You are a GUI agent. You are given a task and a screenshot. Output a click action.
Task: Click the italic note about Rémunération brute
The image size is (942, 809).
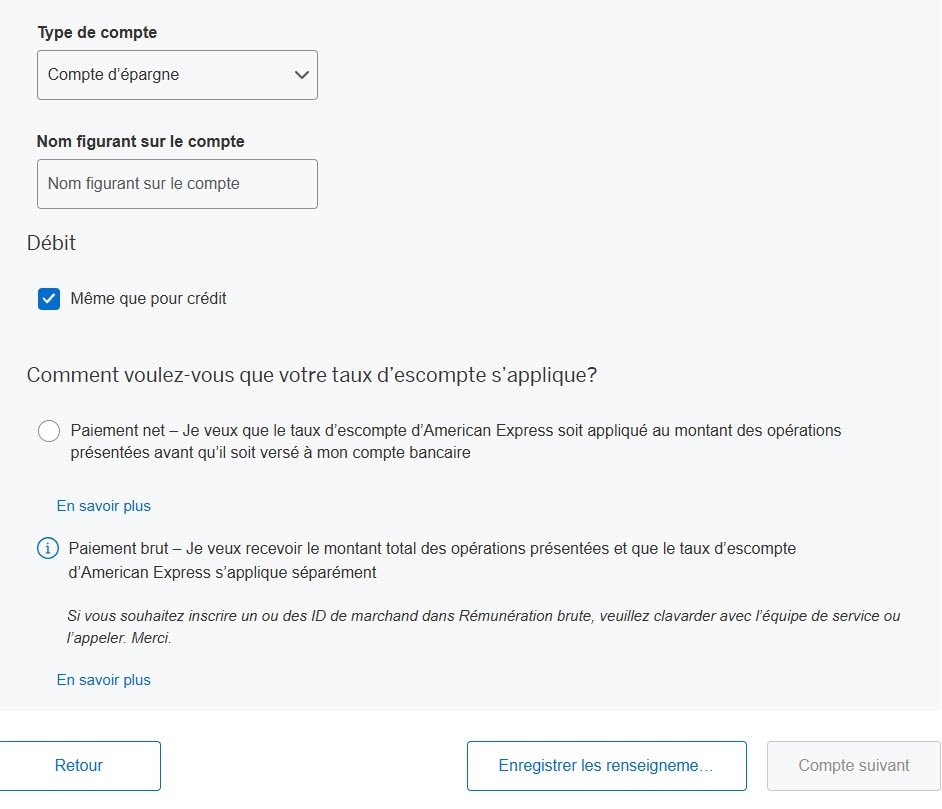pyautogui.click(x=483, y=627)
